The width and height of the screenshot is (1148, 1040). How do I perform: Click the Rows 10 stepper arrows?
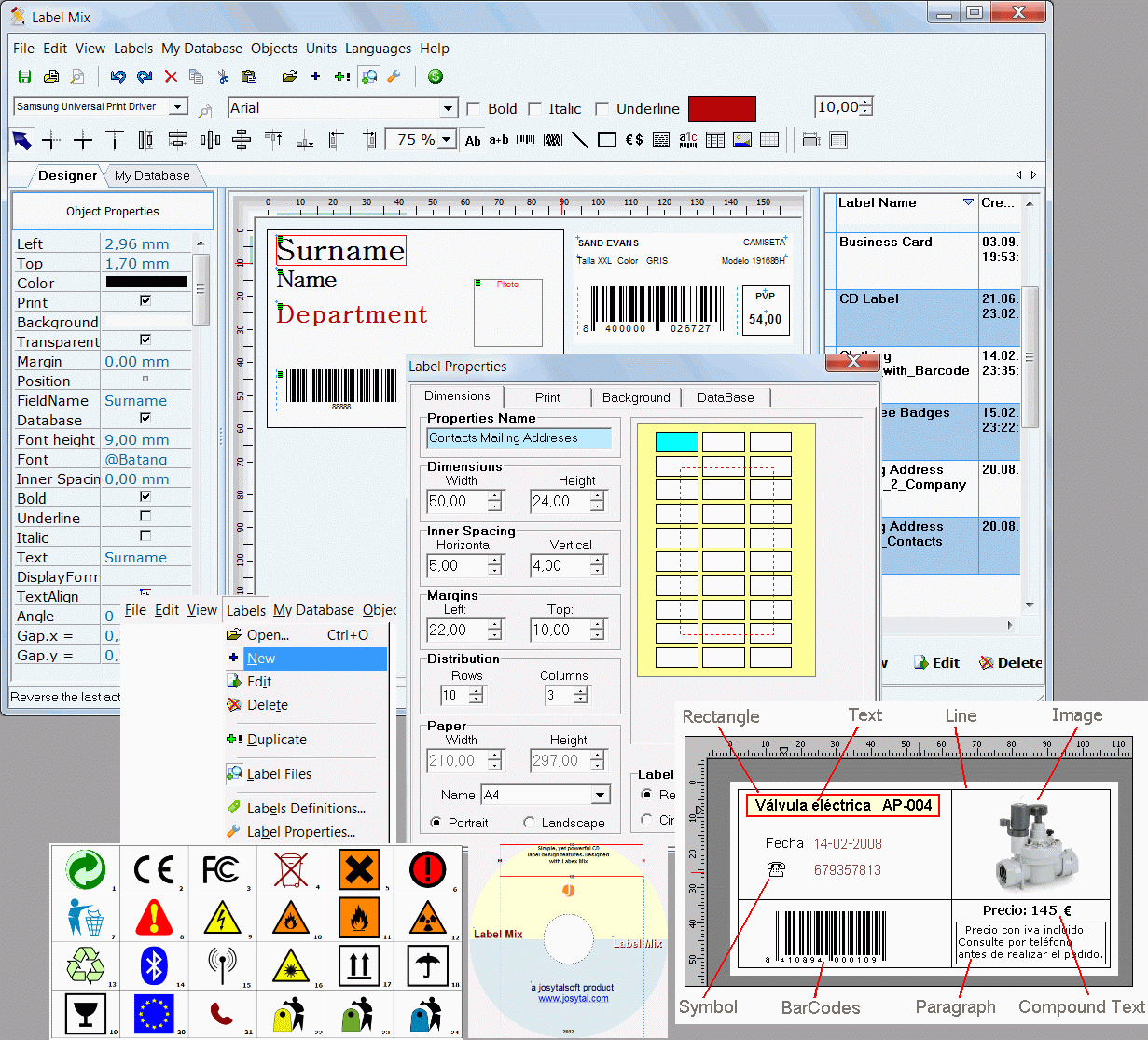click(477, 695)
